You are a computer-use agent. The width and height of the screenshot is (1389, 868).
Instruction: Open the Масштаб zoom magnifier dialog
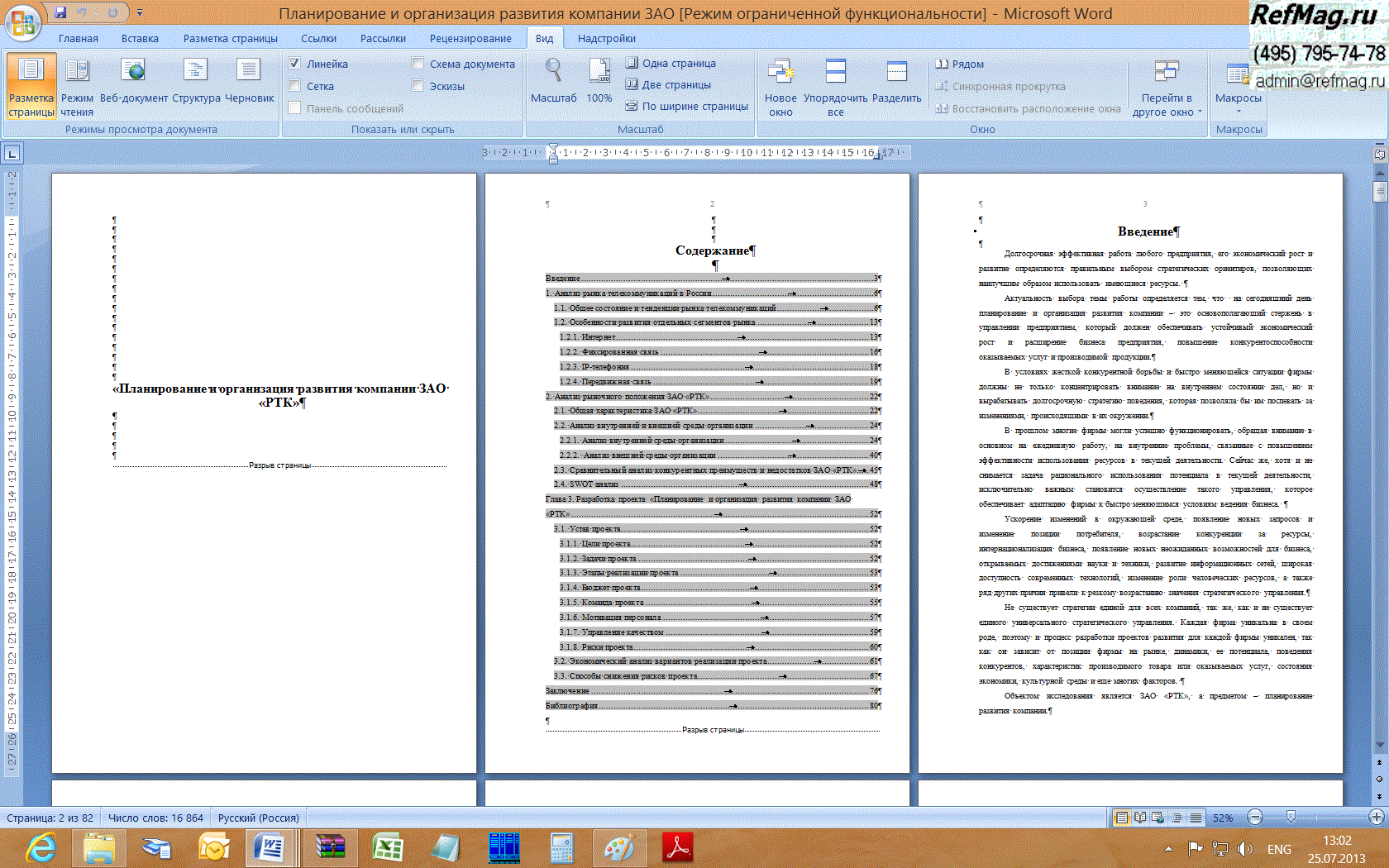[x=553, y=81]
